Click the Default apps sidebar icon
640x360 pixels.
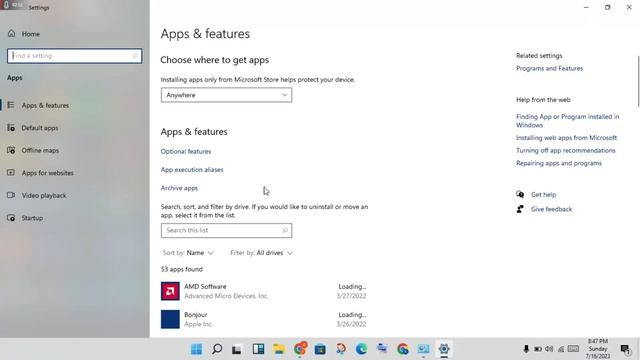(x=11, y=128)
